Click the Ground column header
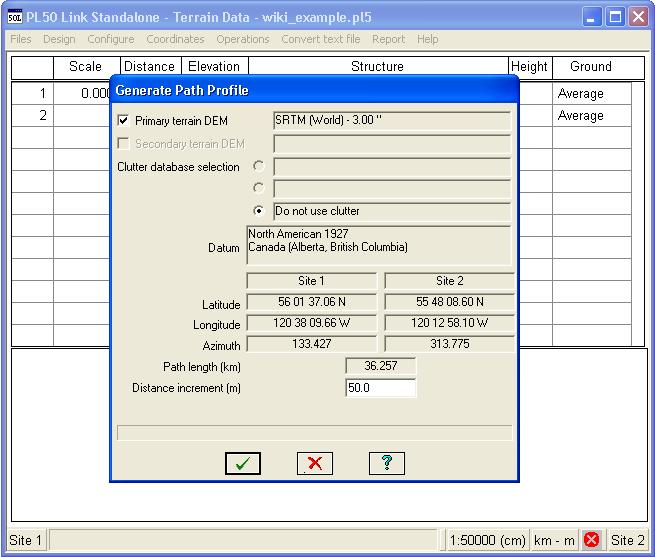The height and width of the screenshot is (557, 655). pos(590,67)
